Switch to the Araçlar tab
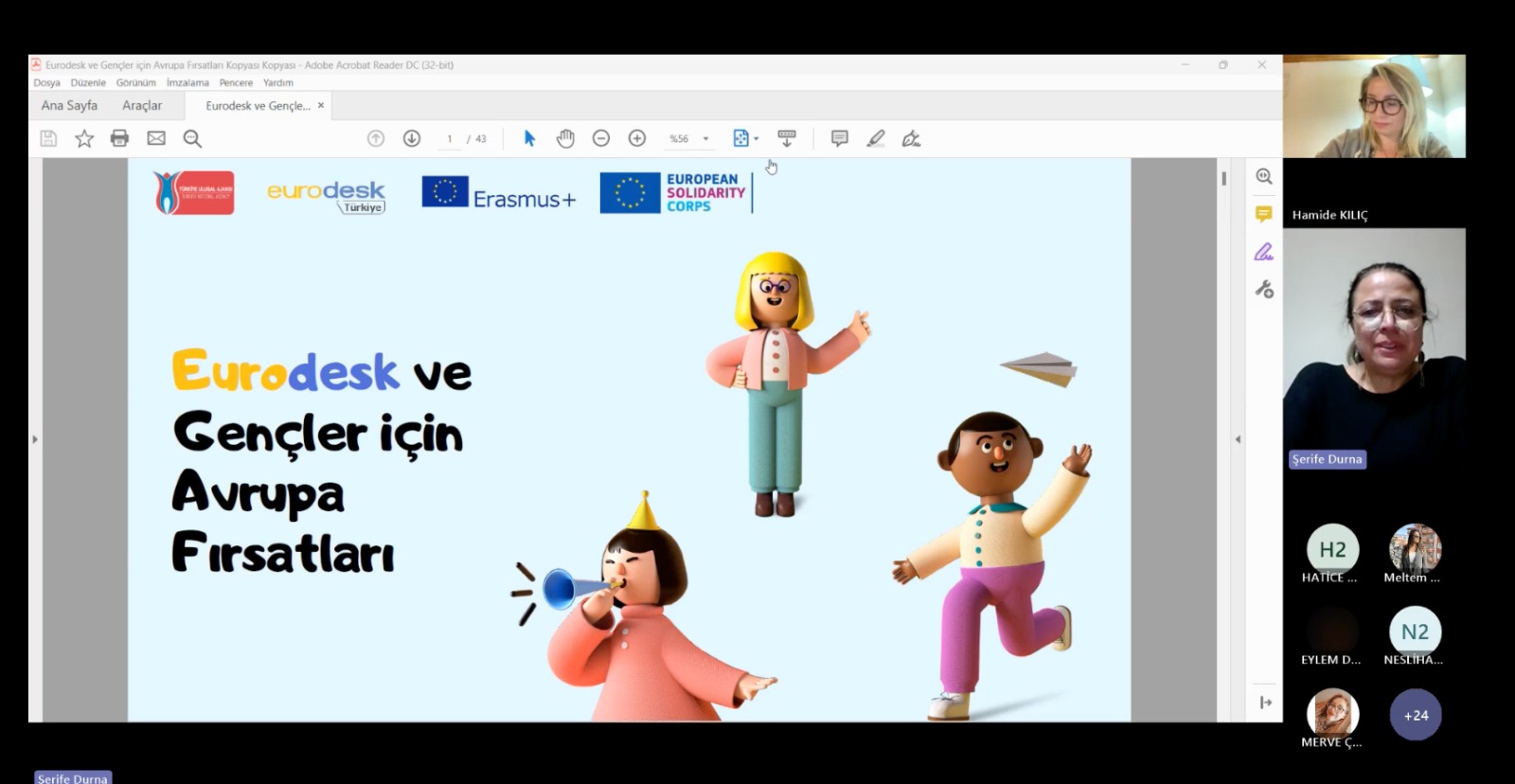The width and height of the screenshot is (1515, 784). [x=142, y=106]
